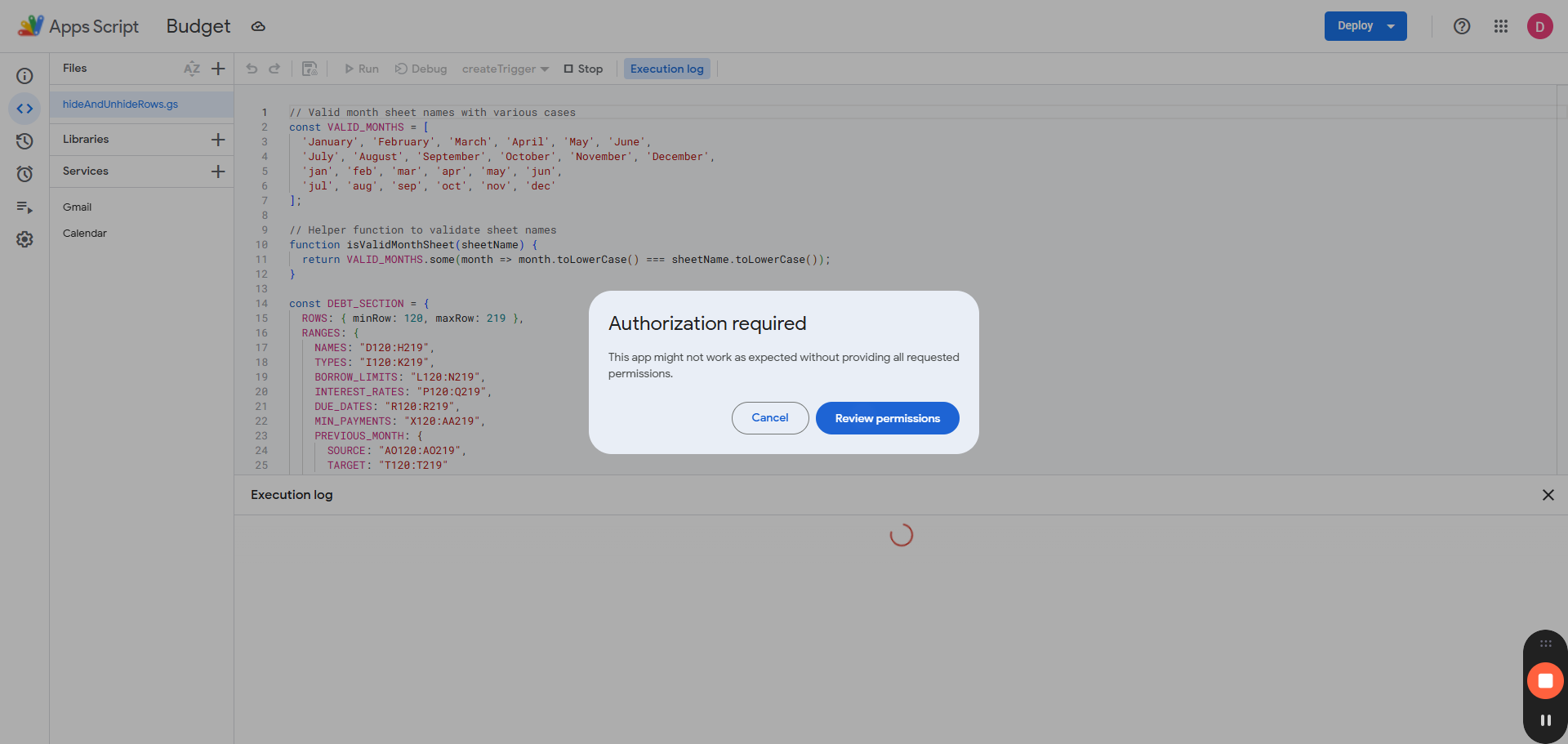The image size is (1568, 744).
Task: Open the createTrigger function dropdown
Action: [506, 69]
